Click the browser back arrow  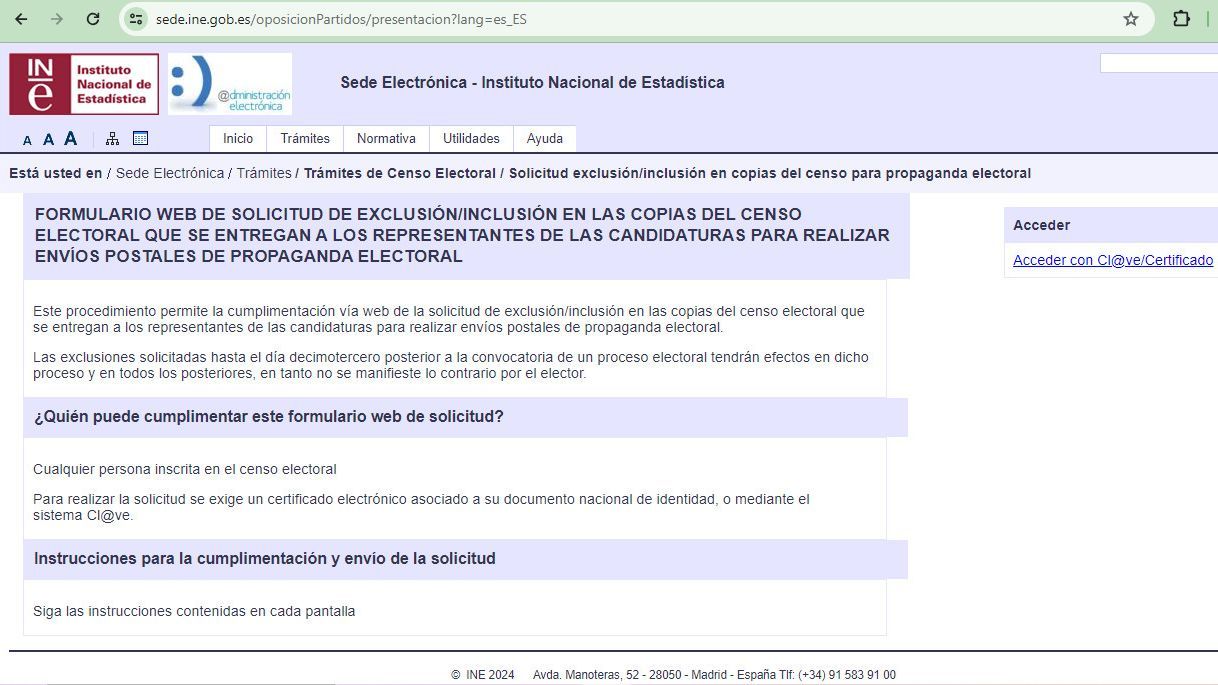[x=22, y=18]
